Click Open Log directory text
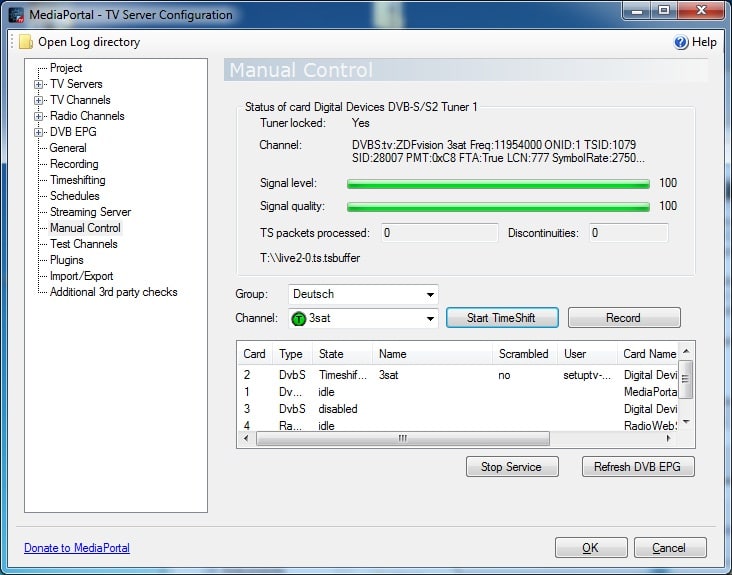This screenshot has width=732, height=575. click(89, 42)
